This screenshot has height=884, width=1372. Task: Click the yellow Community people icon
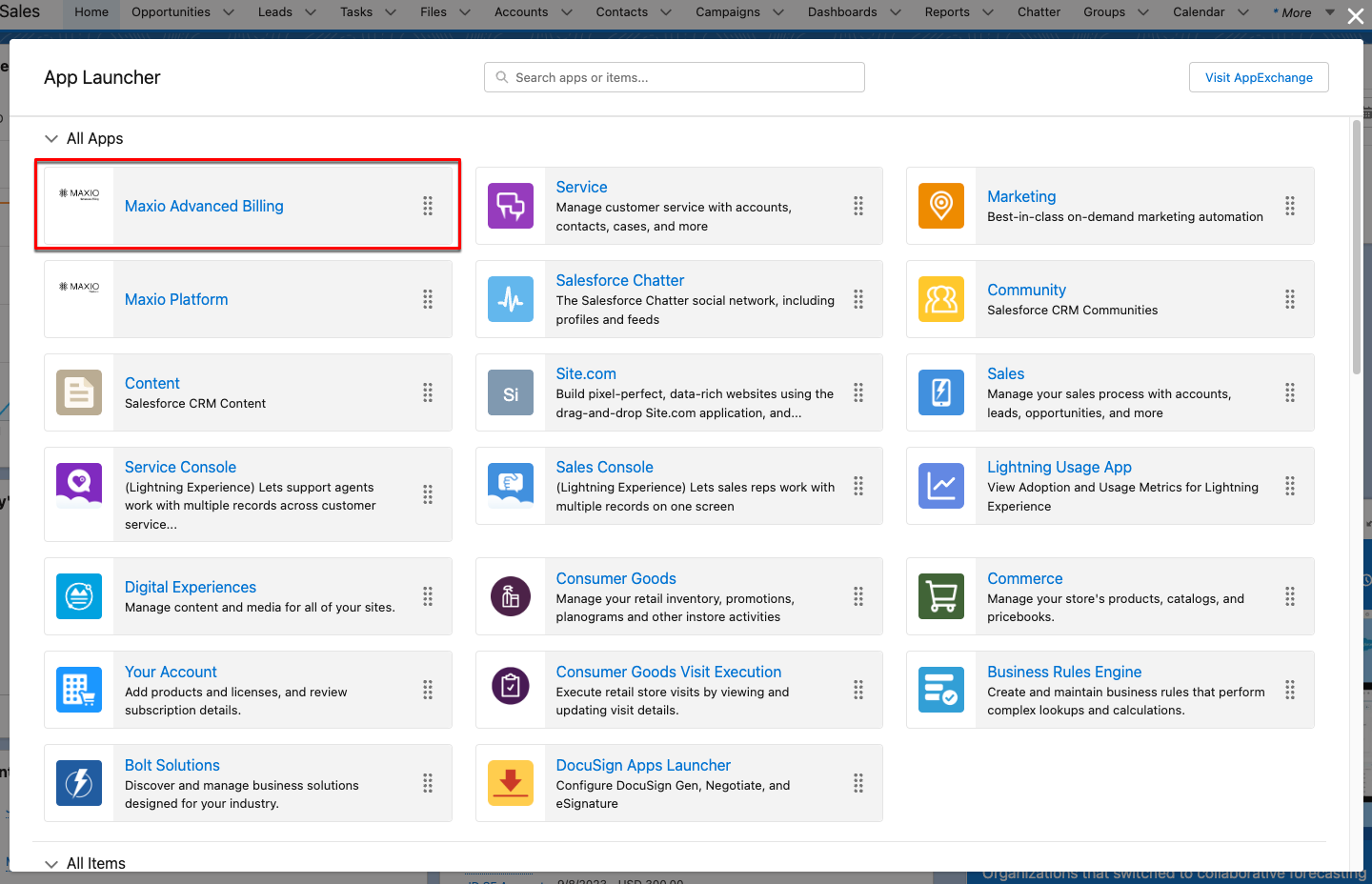[941, 299]
